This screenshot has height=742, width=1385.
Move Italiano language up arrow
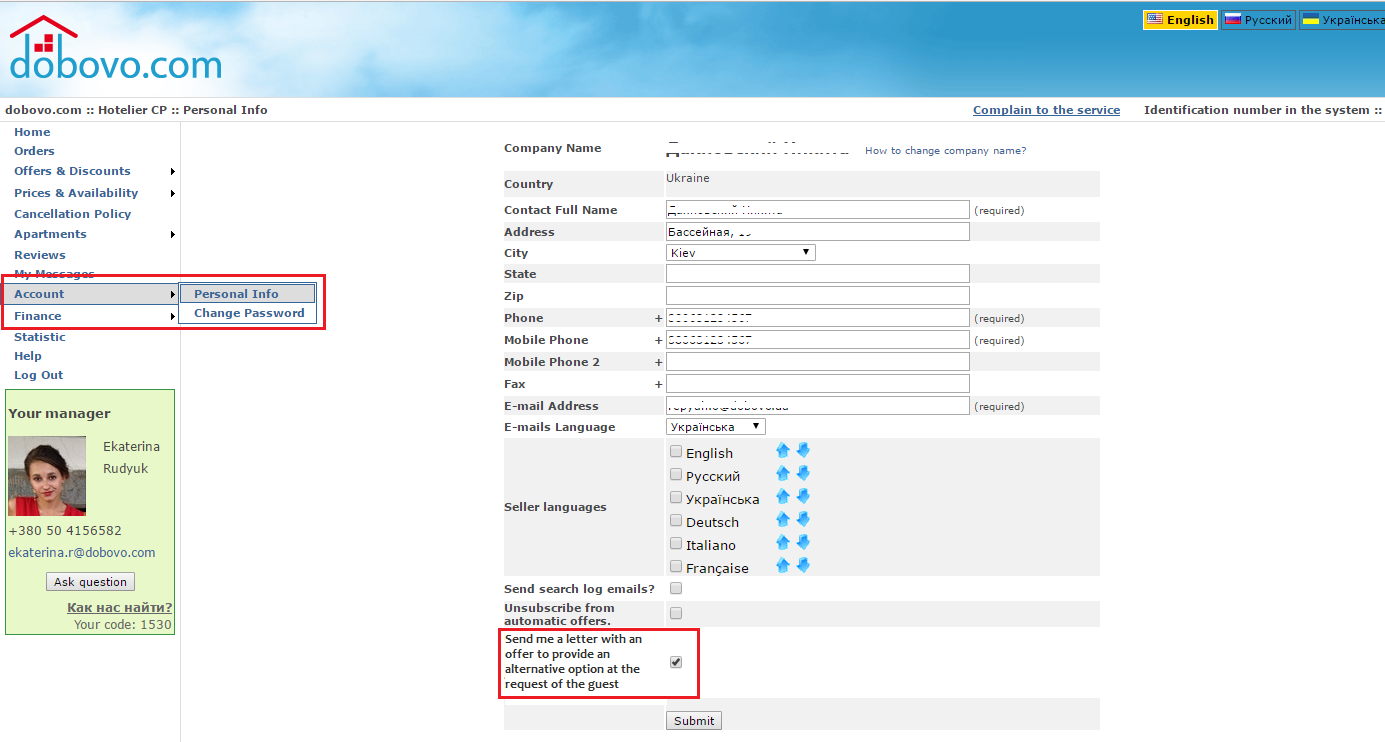coord(783,543)
